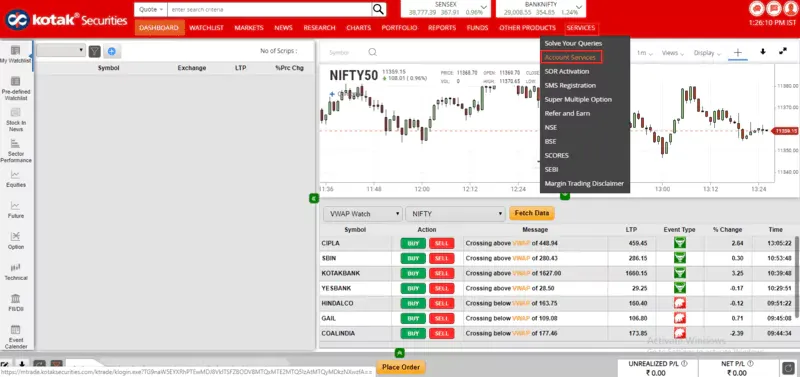
Task: Add a new chart with the plus icon
Action: pyautogui.click(x=737, y=52)
